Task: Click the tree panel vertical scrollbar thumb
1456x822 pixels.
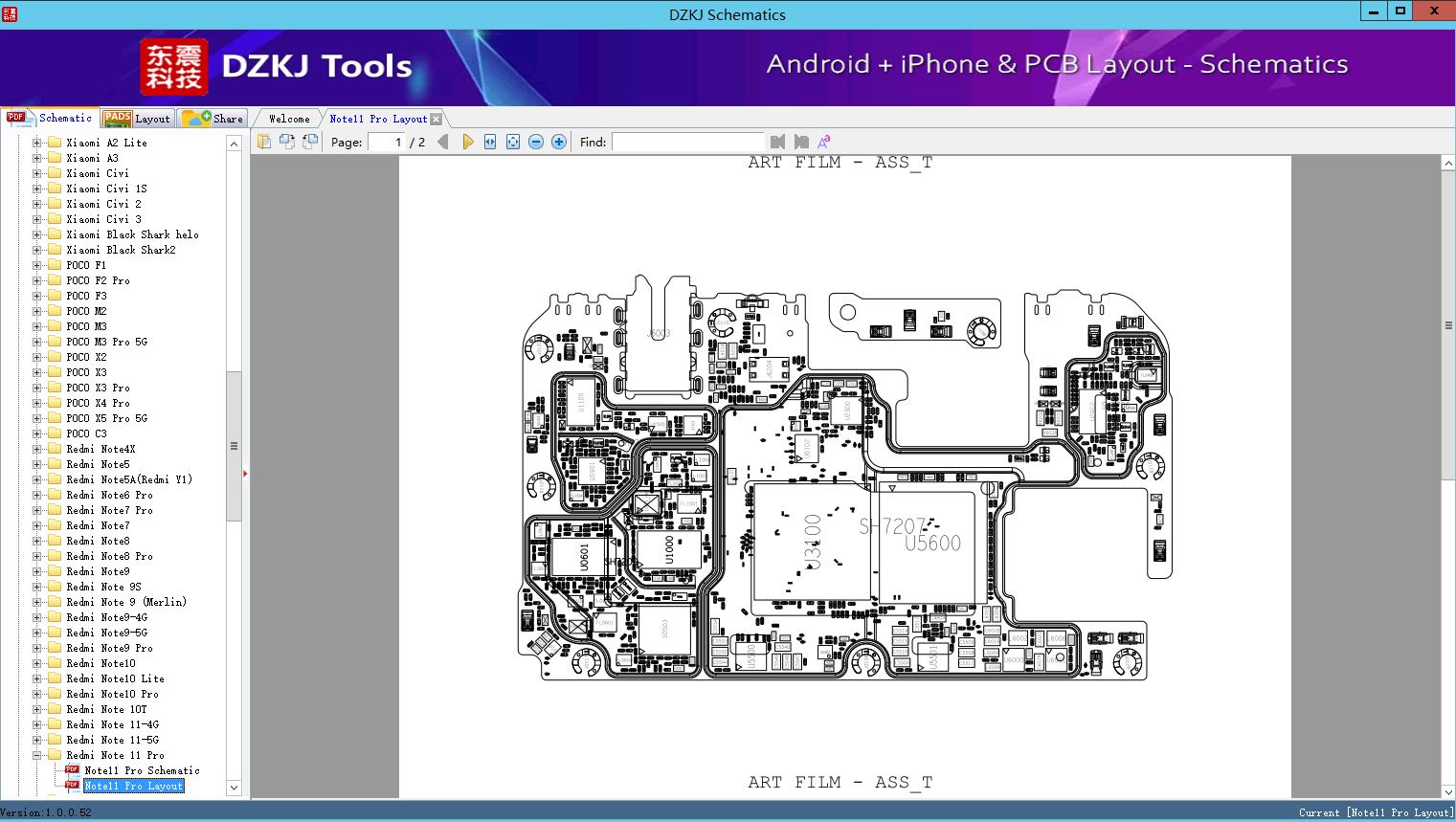Action: (234, 446)
